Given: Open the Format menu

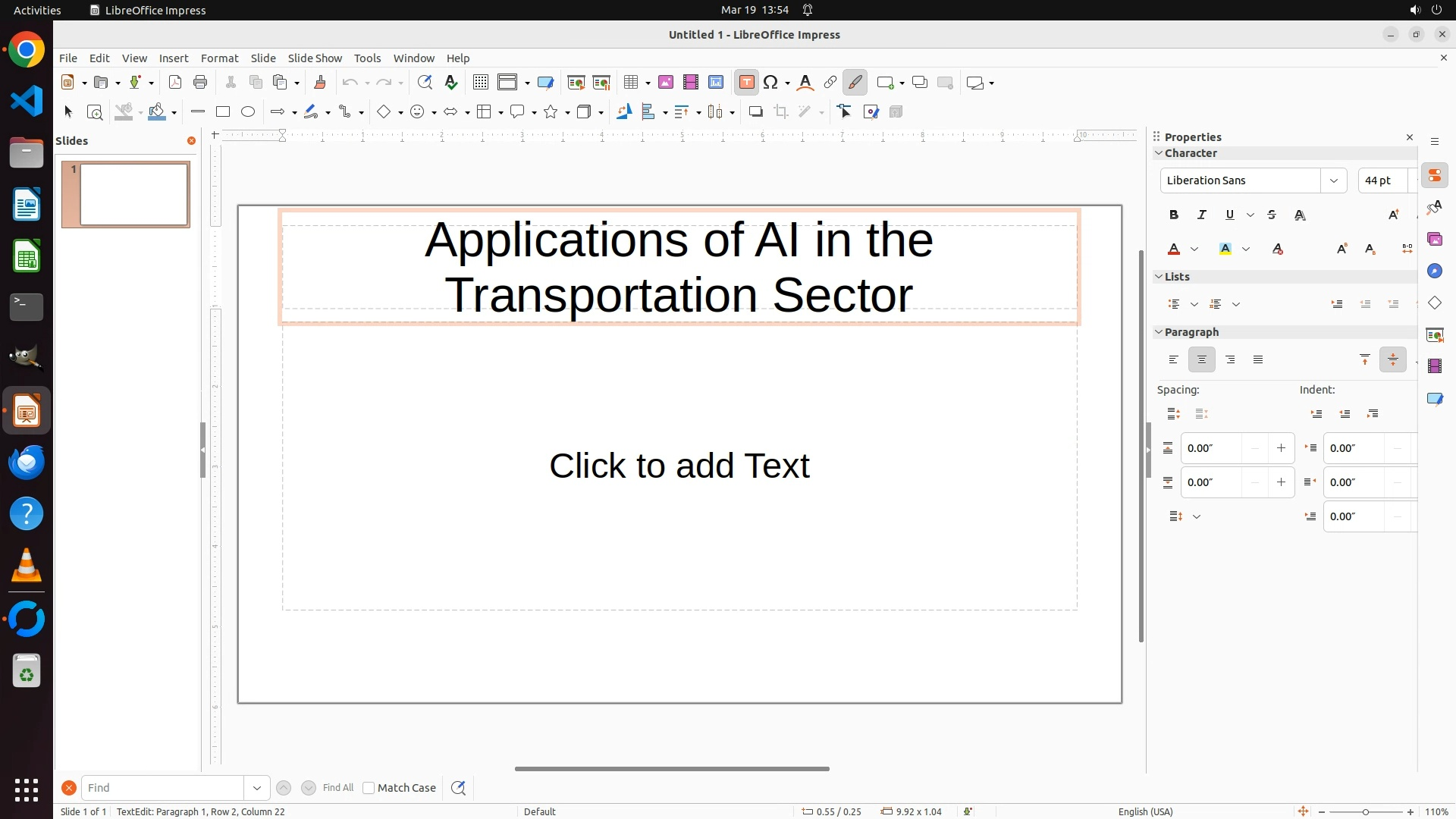Looking at the screenshot, I should pos(219,58).
